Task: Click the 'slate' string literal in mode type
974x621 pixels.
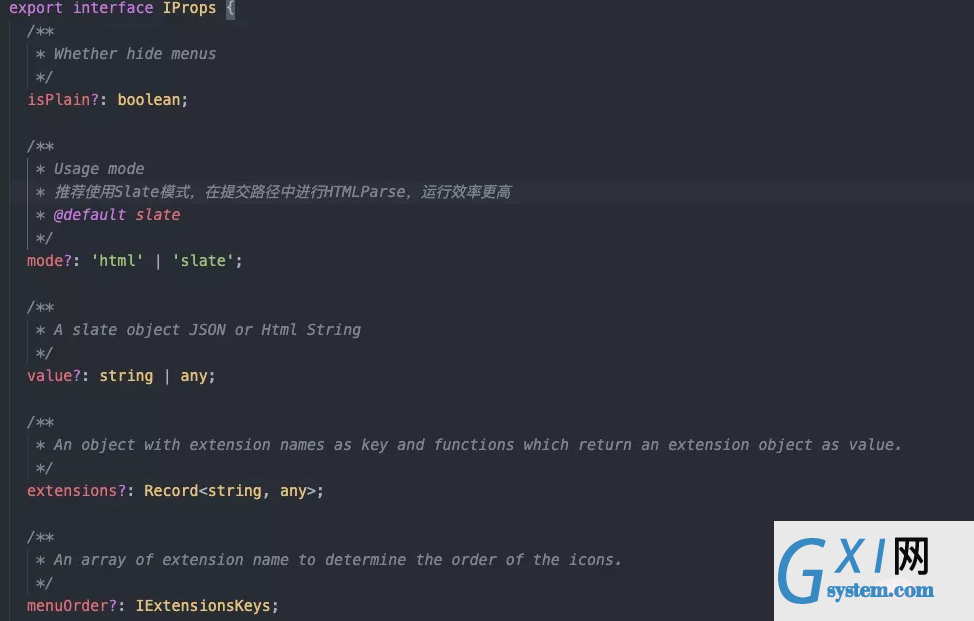Action: pyautogui.click(x=203, y=261)
